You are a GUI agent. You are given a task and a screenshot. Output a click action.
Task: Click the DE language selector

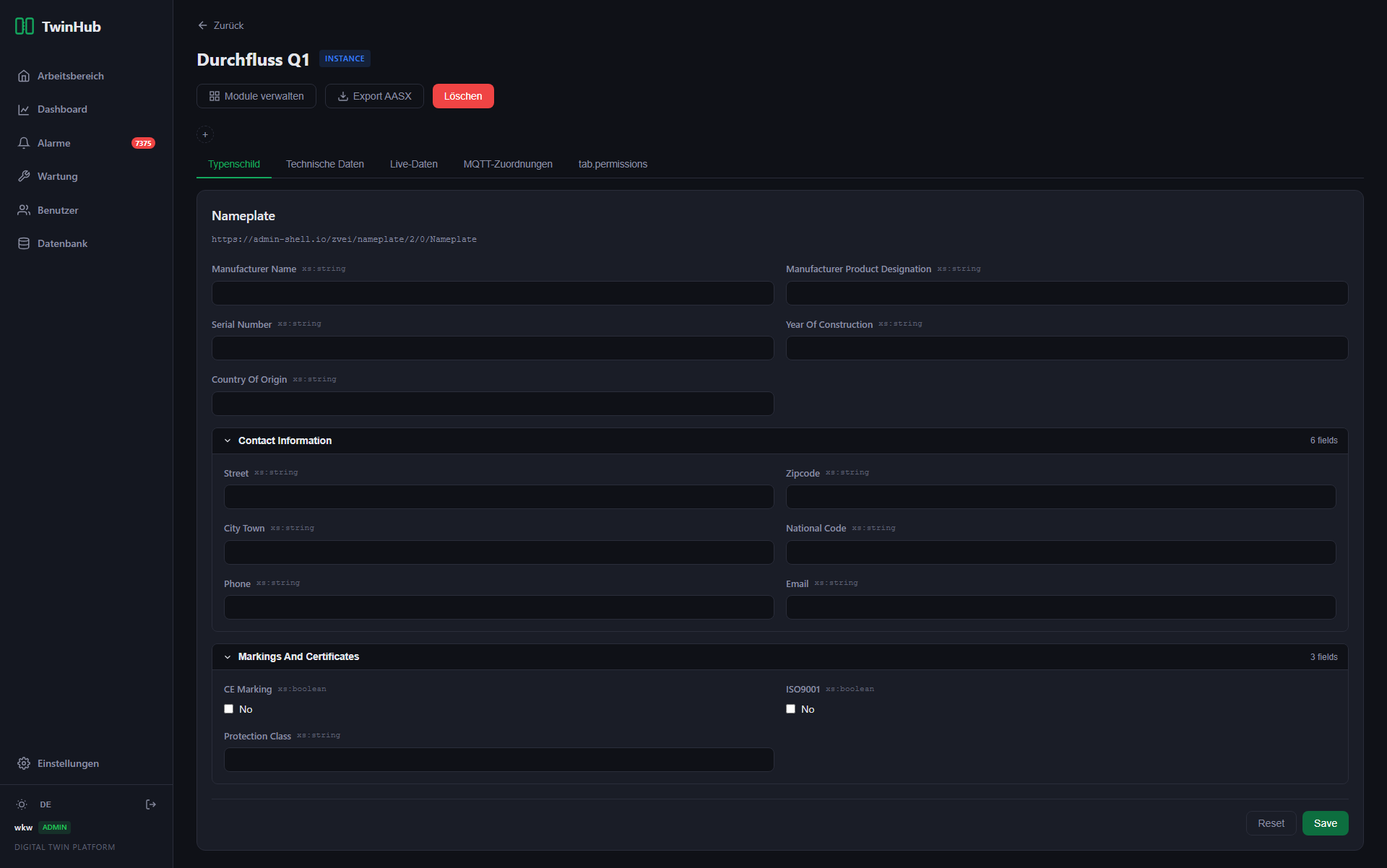pos(46,804)
